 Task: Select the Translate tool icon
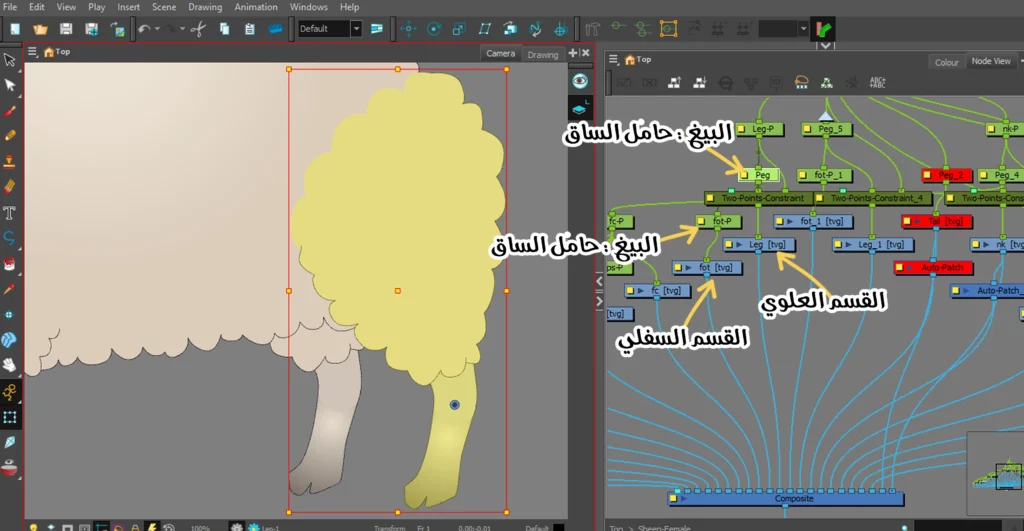pos(408,29)
